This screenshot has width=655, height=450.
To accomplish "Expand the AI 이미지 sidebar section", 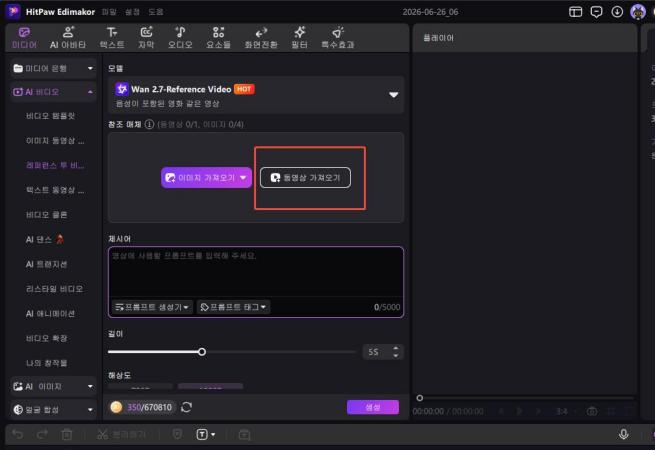I will click(x=53, y=386).
